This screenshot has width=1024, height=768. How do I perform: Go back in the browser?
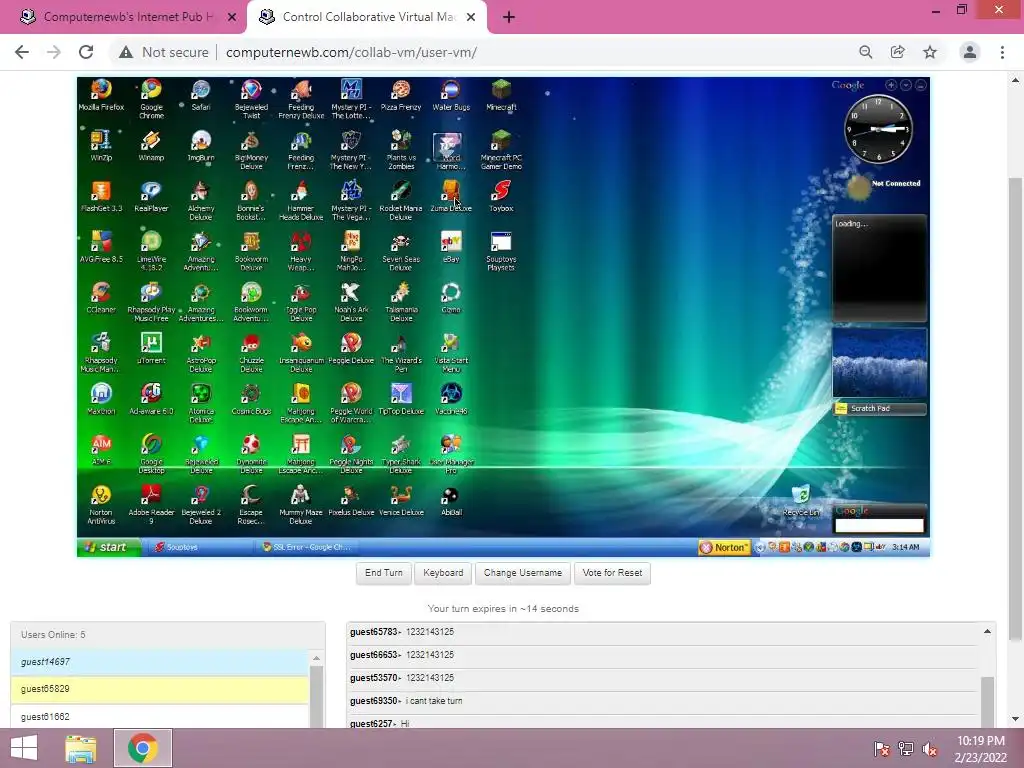pyautogui.click(x=22, y=52)
